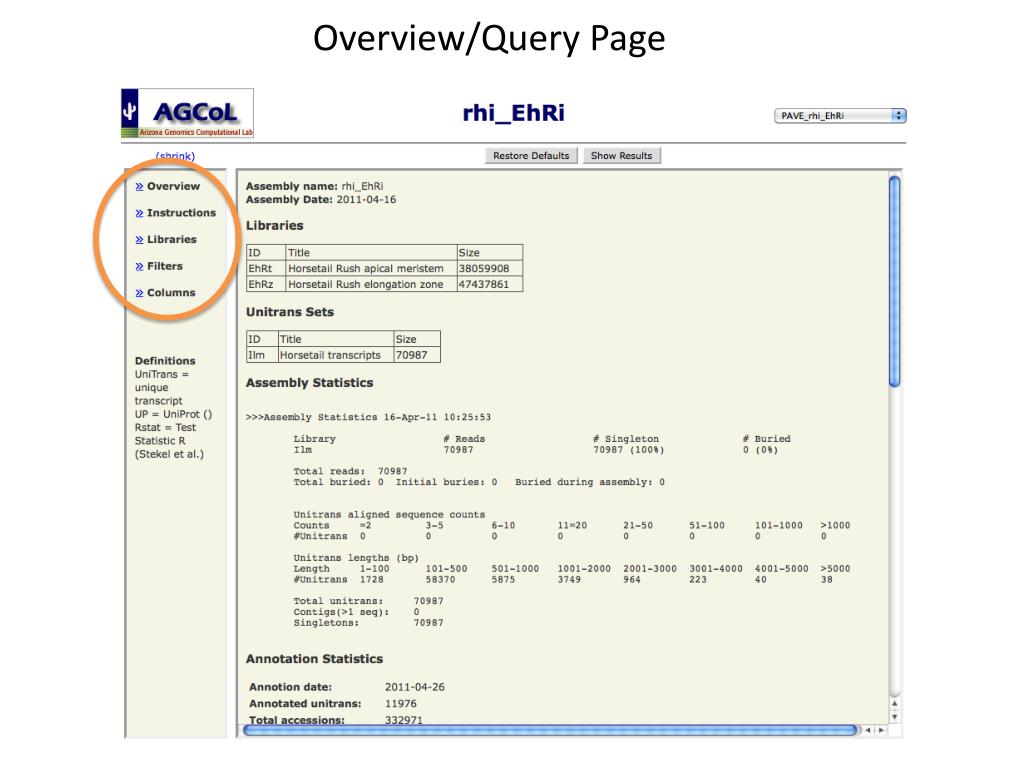Click the horizontal scrollbar thumb

coord(550,730)
